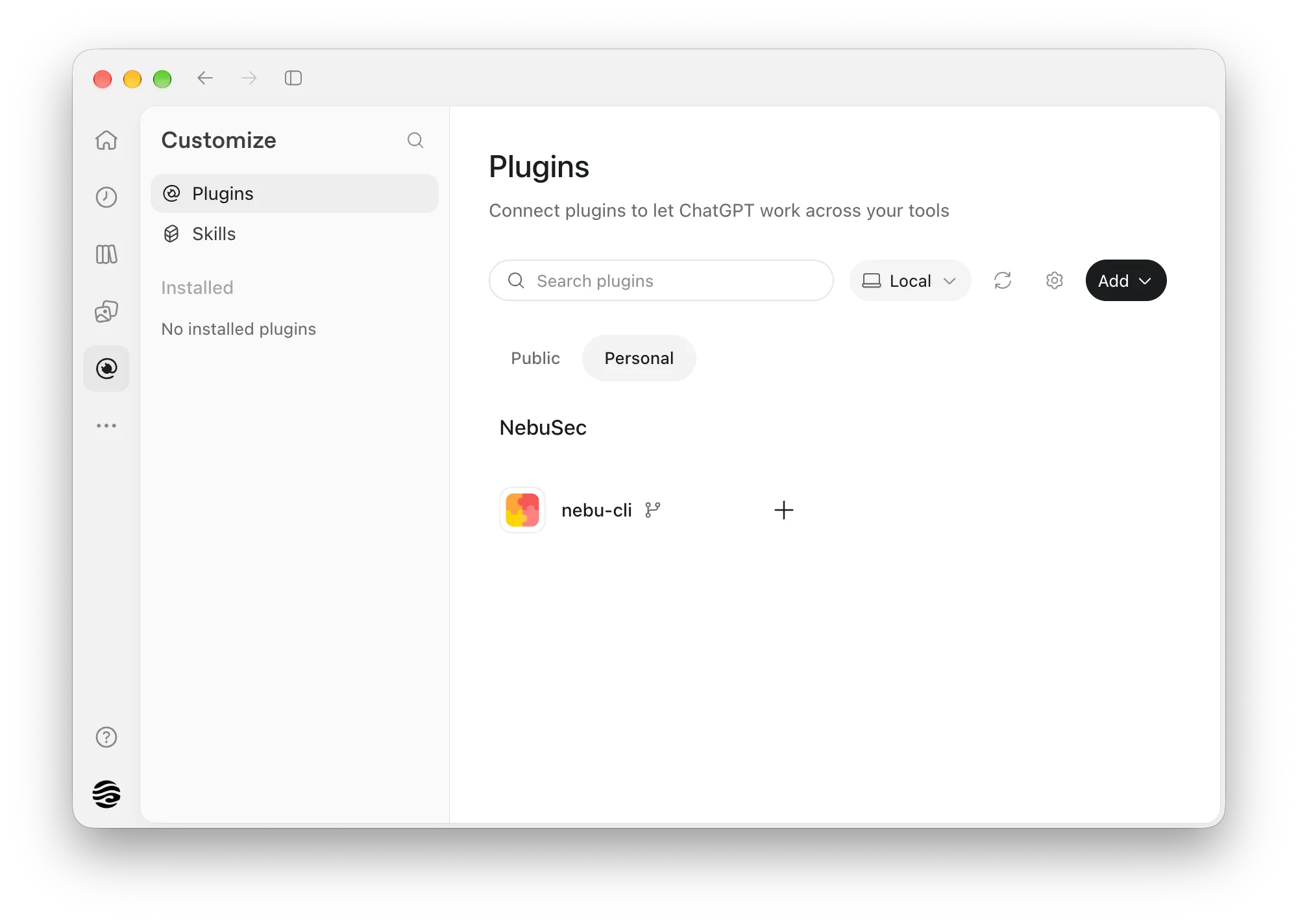The height and width of the screenshot is (924, 1298).
Task: Click the search icon beside Customize
Action: pyautogui.click(x=415, y=140)
